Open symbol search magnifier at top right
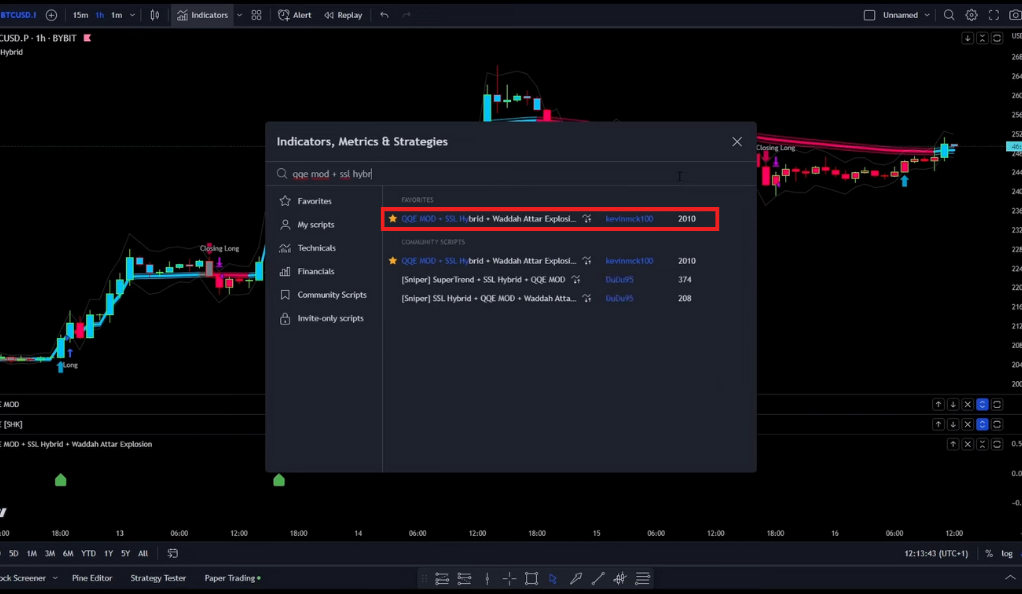 [x=949, y=15]
